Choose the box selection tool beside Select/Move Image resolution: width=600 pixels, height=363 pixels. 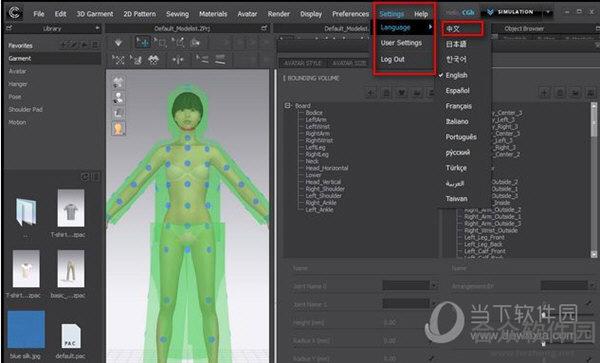pos(160,42)
